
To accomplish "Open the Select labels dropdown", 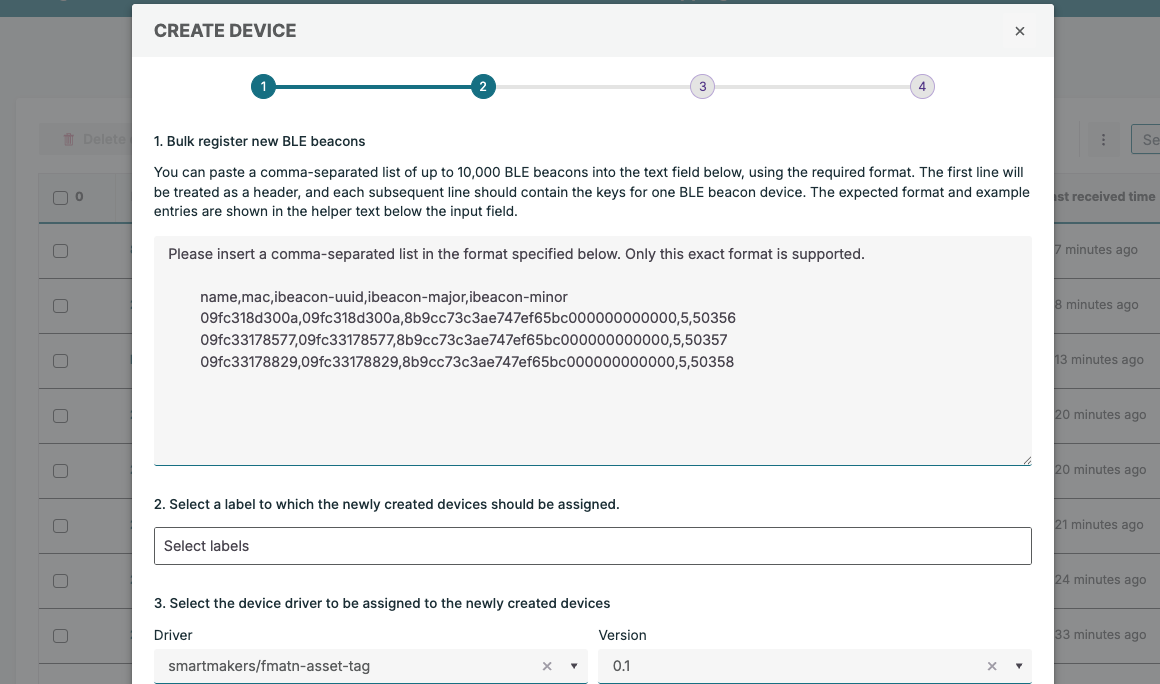I will pyautogui.click(x=592, y=546).
